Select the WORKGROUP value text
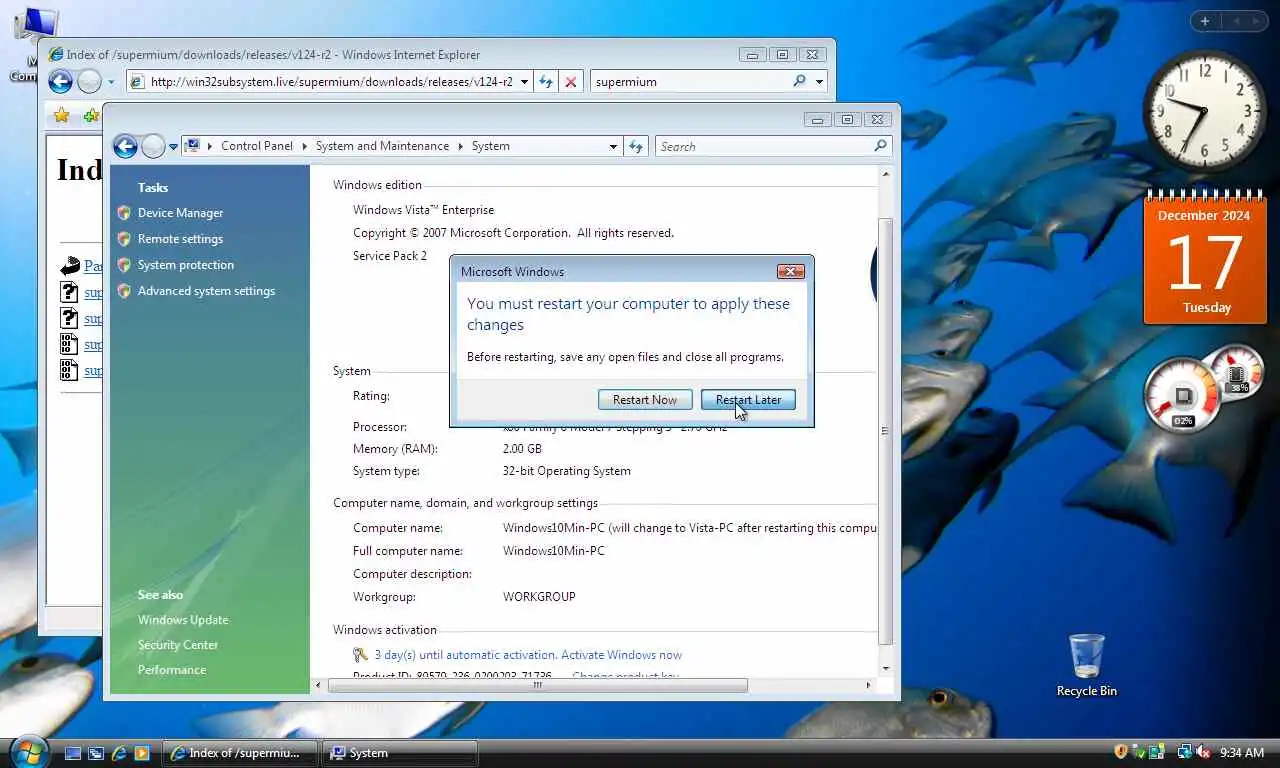This screenshot has height=768, width=1280. coord(539,597)
